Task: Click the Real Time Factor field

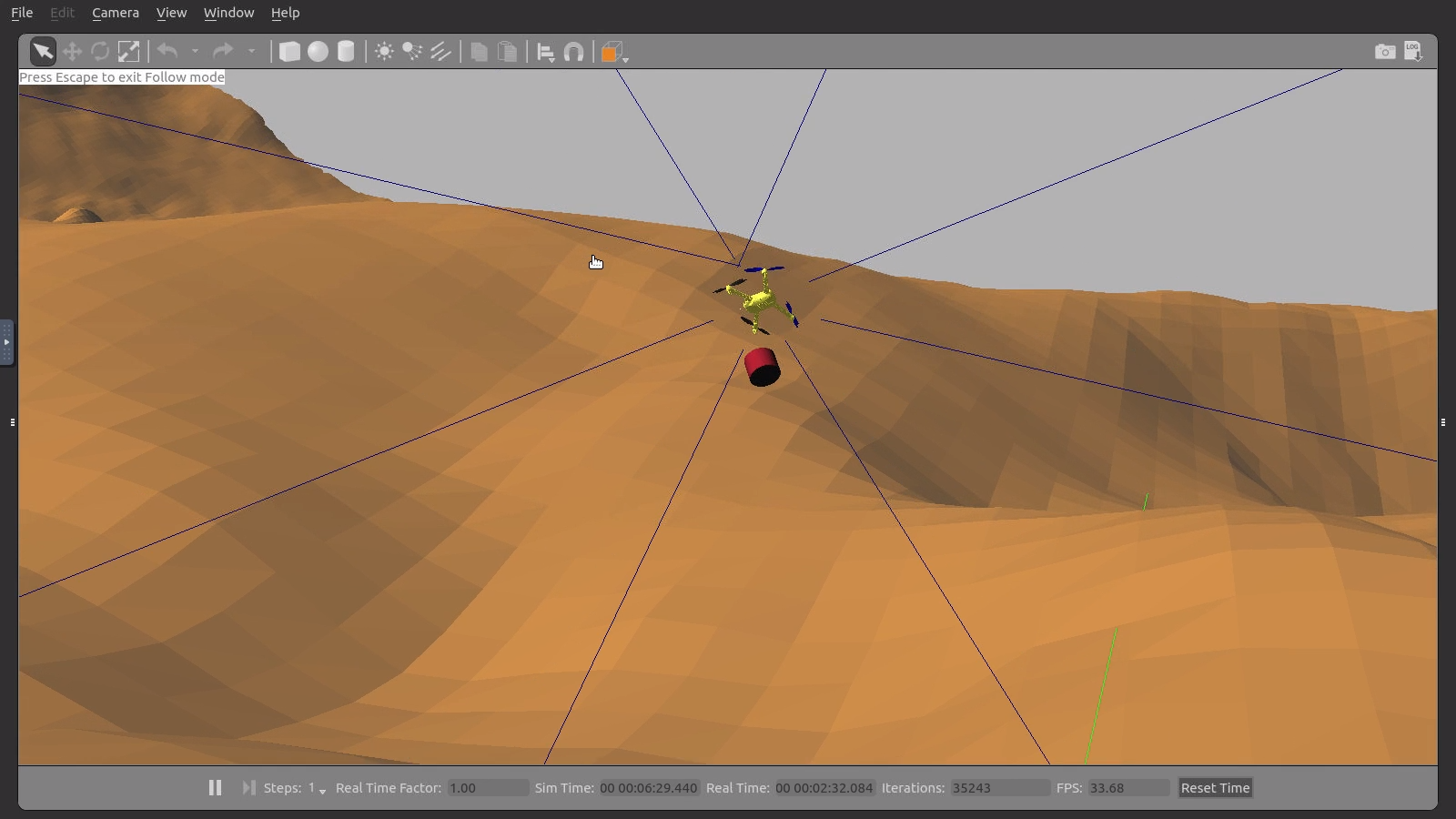Action: click(x=487, y=788)
